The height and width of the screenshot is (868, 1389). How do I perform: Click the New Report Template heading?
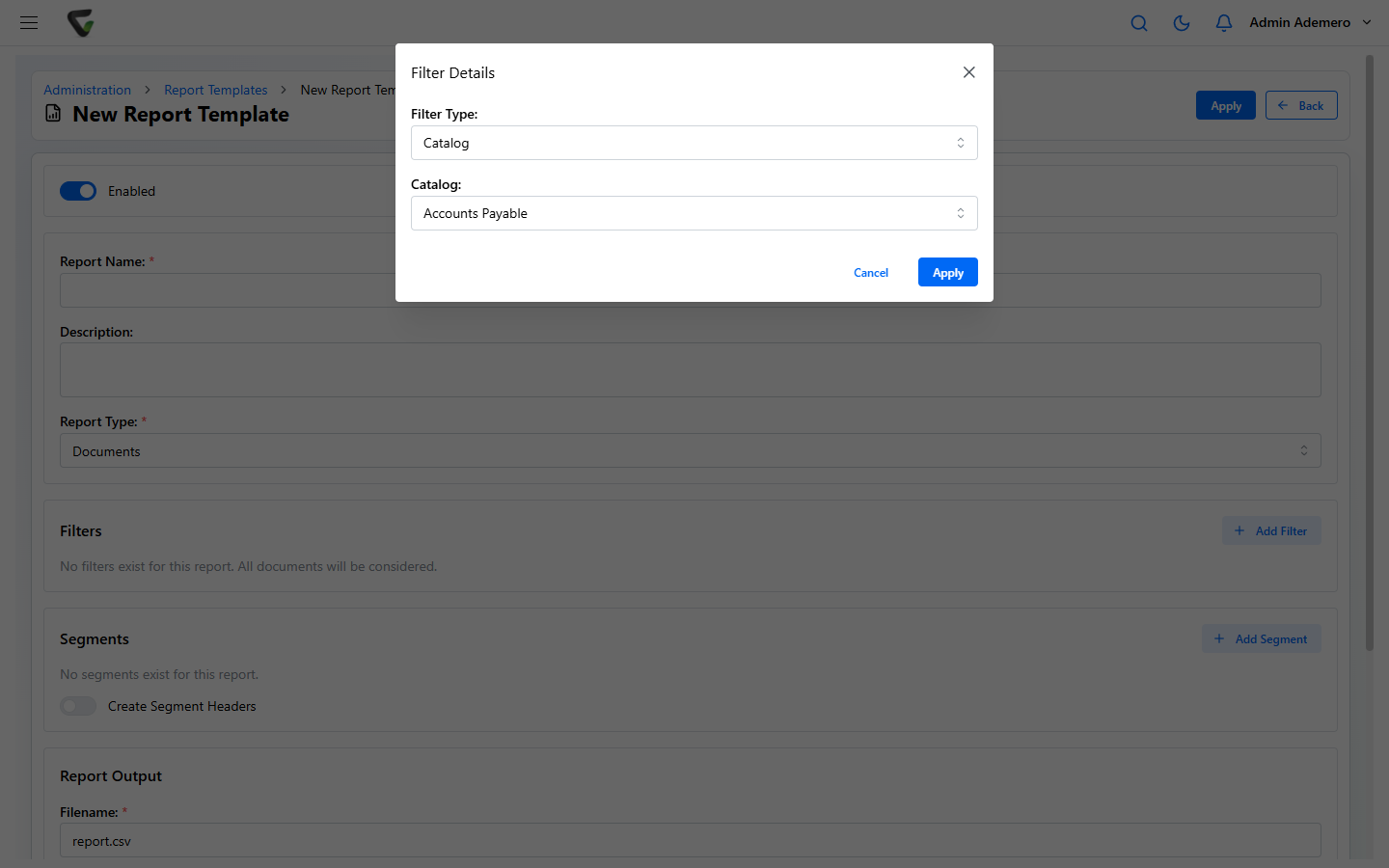[x=180, y=114]
